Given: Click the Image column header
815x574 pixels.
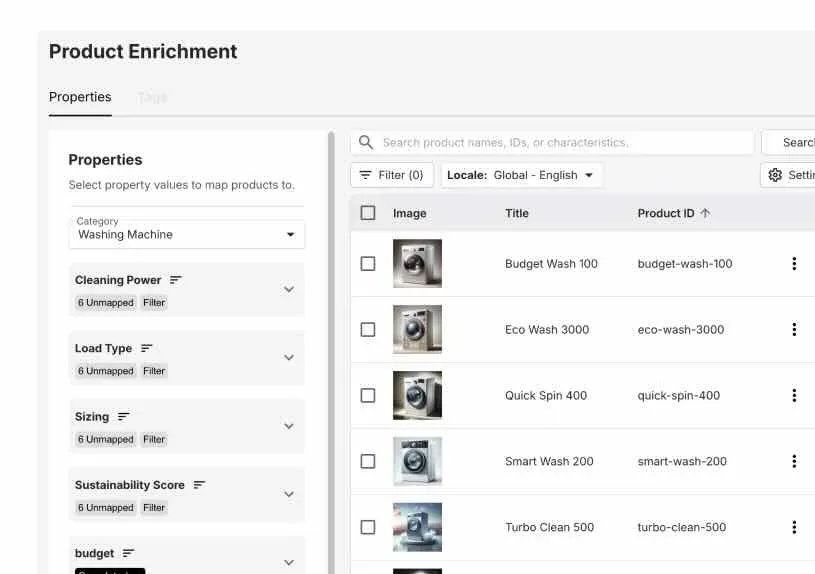Looking at the screenshot, I should tap(410, 213).
